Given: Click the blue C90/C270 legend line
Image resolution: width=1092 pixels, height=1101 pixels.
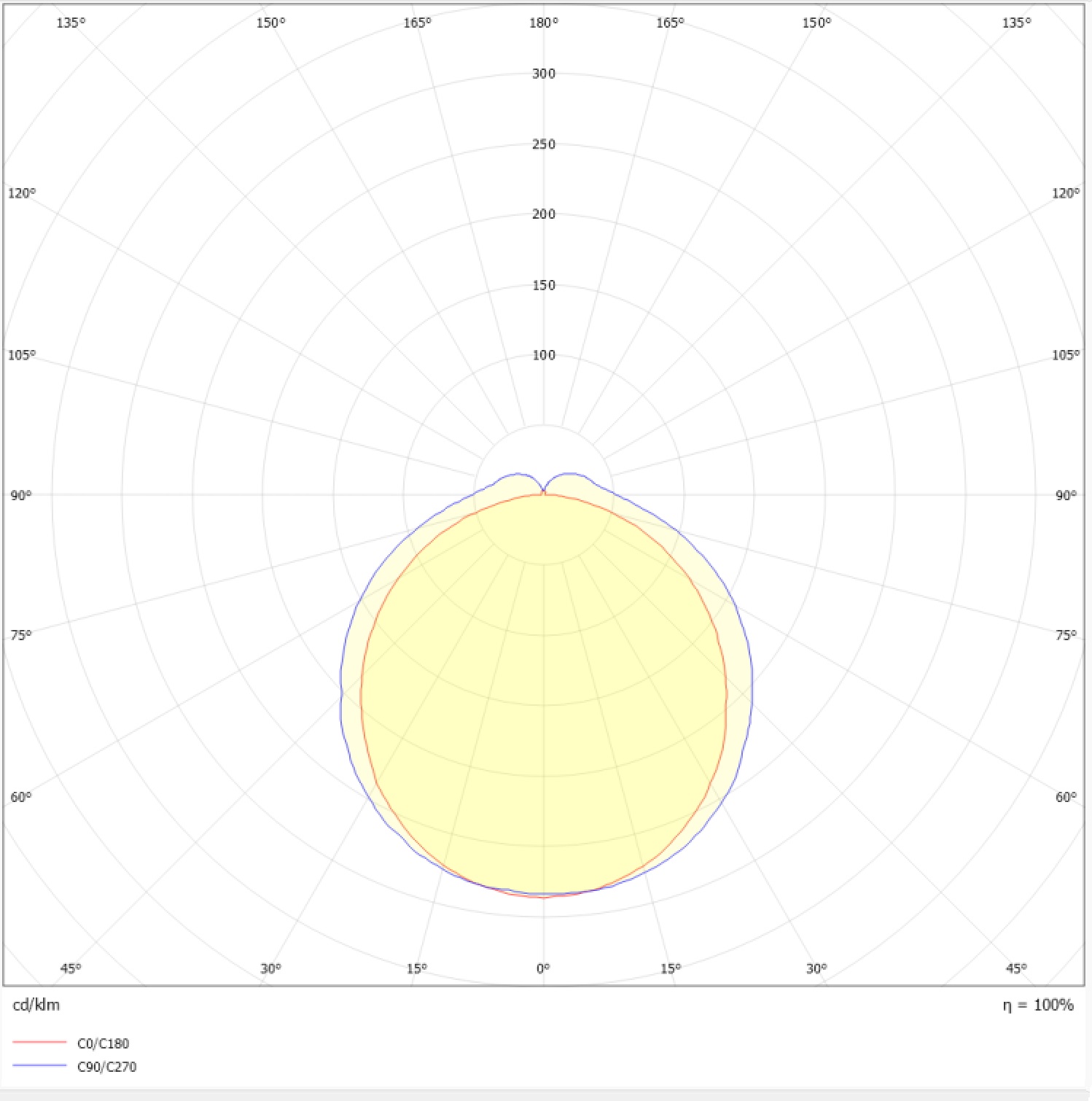Looking at the screenshot, I should 39,1066.
